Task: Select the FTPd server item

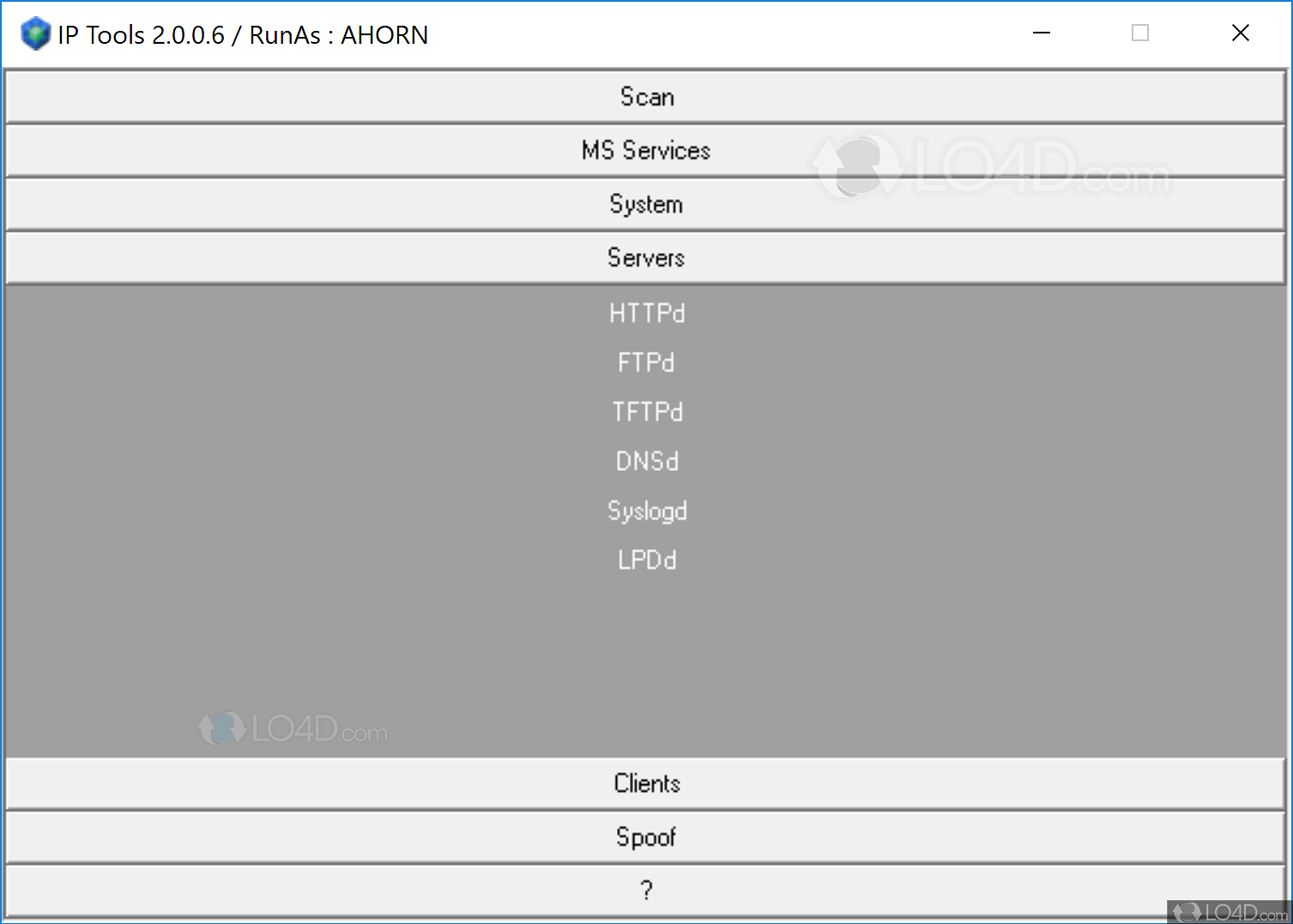Action: 646,362
